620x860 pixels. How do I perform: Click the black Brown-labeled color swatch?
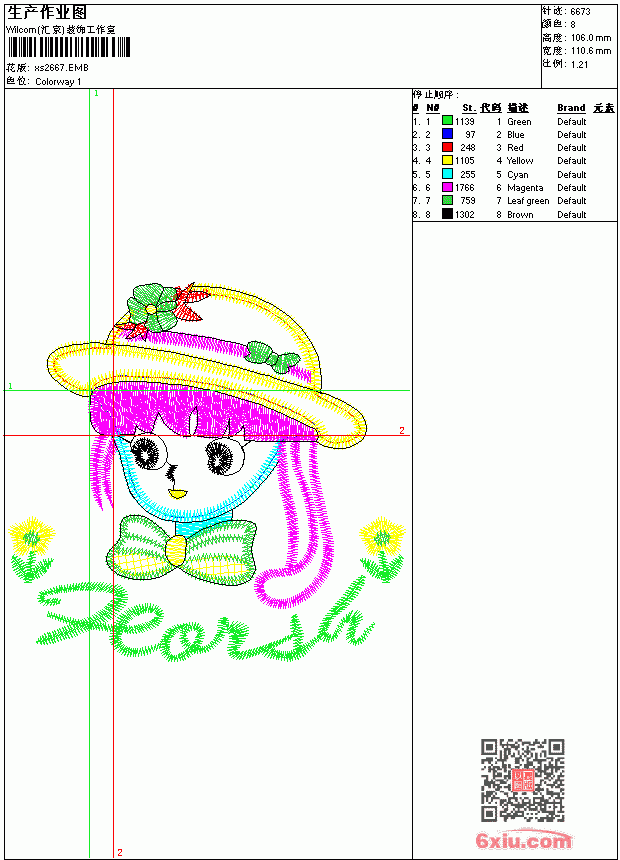click(447, 214)
